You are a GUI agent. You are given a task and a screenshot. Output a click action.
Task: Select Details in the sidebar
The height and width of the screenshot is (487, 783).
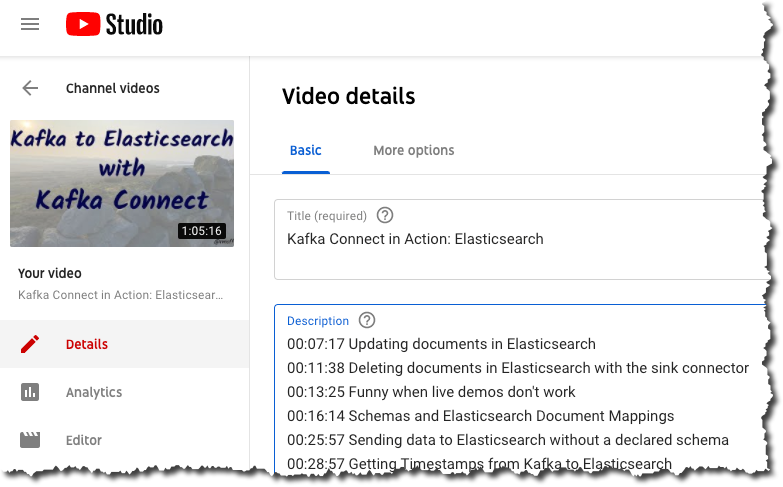pos(86,344)
